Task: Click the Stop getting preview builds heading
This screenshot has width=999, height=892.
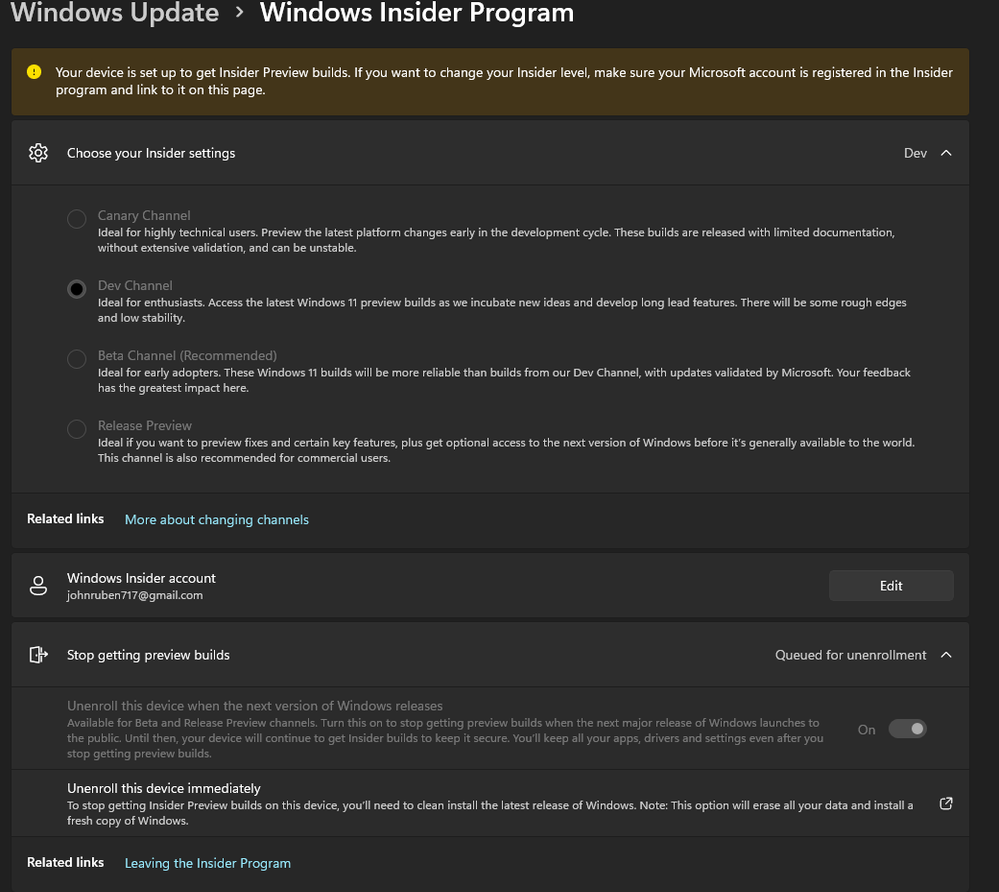Action: coord(148,655)
